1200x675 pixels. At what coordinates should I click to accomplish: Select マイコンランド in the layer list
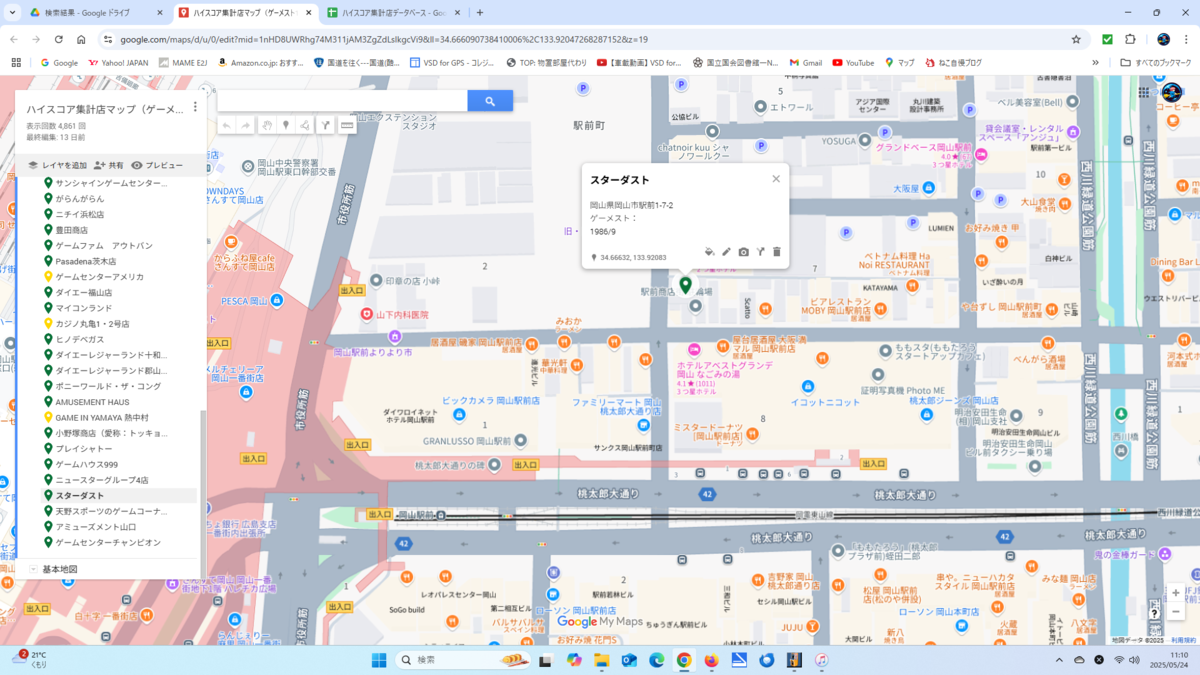pyautogui.click(x=83, y=308)
